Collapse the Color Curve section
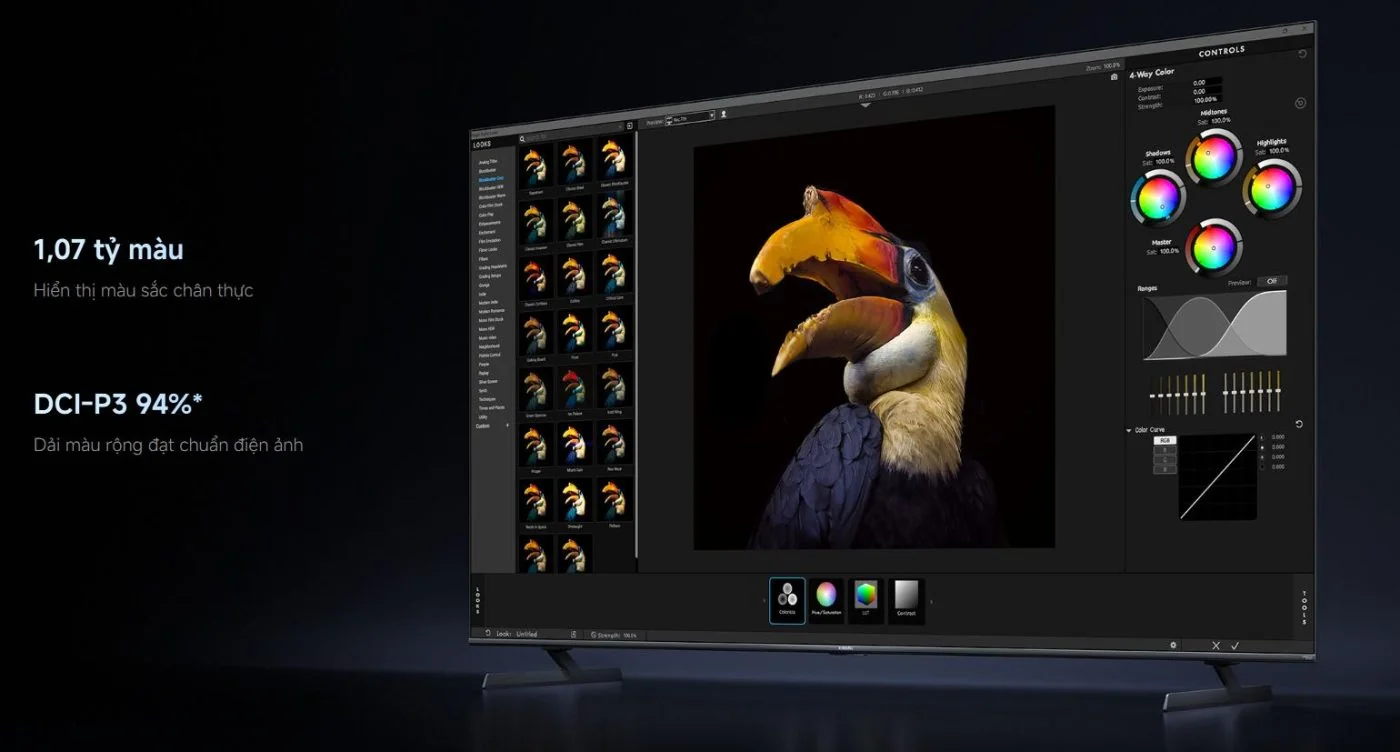The image size is (1400, 752). (x=1129, y=430)
